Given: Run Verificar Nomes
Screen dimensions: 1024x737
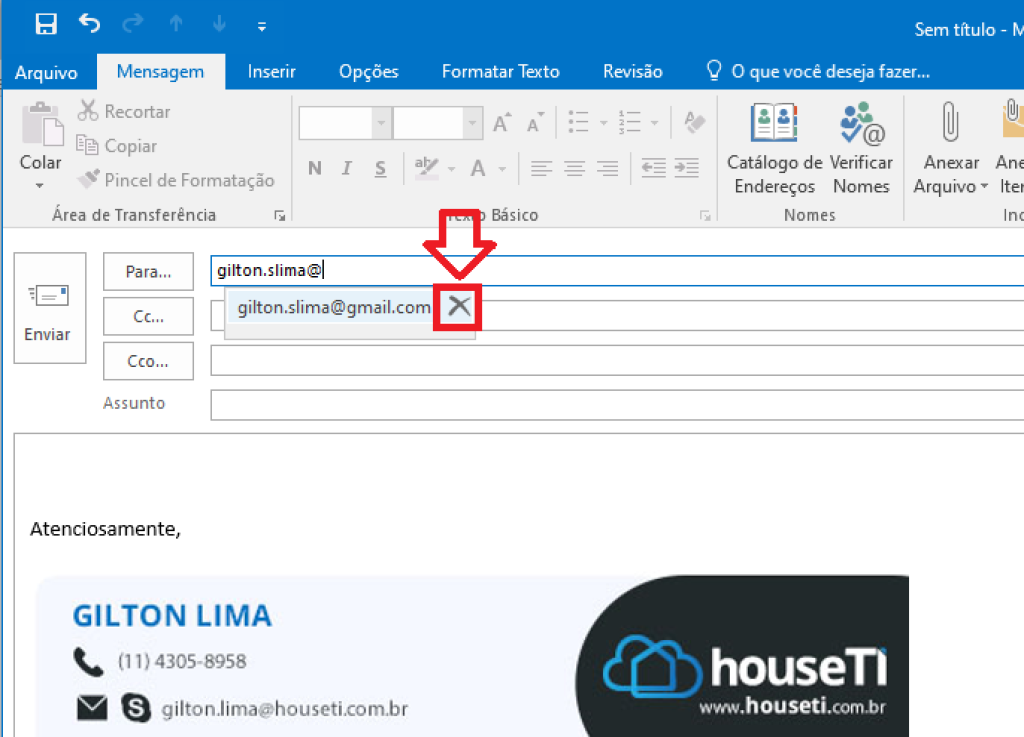Looking at the screenshot, I should 861,149.
